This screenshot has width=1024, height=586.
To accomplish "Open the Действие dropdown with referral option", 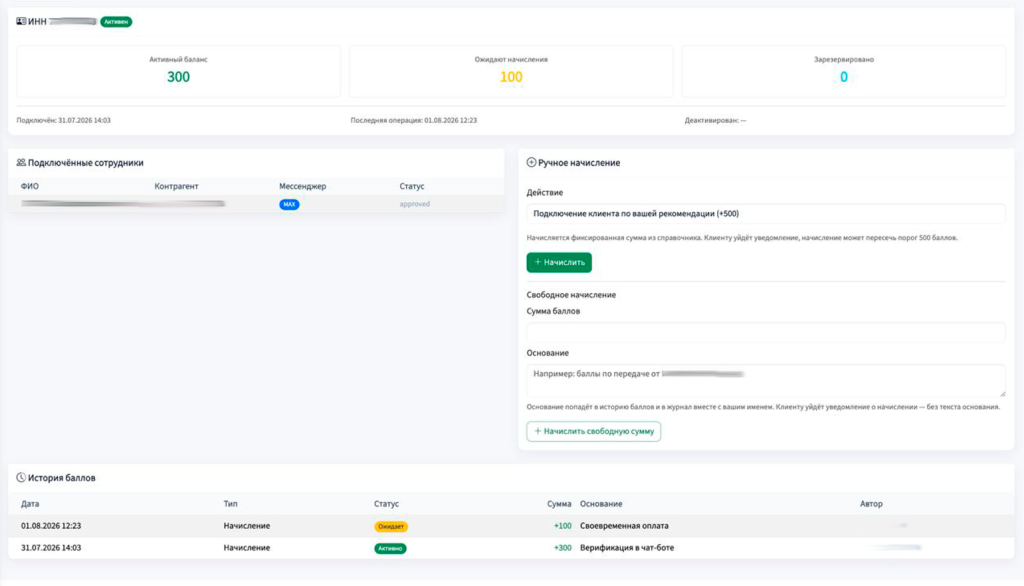I will [x=765, y=214].
